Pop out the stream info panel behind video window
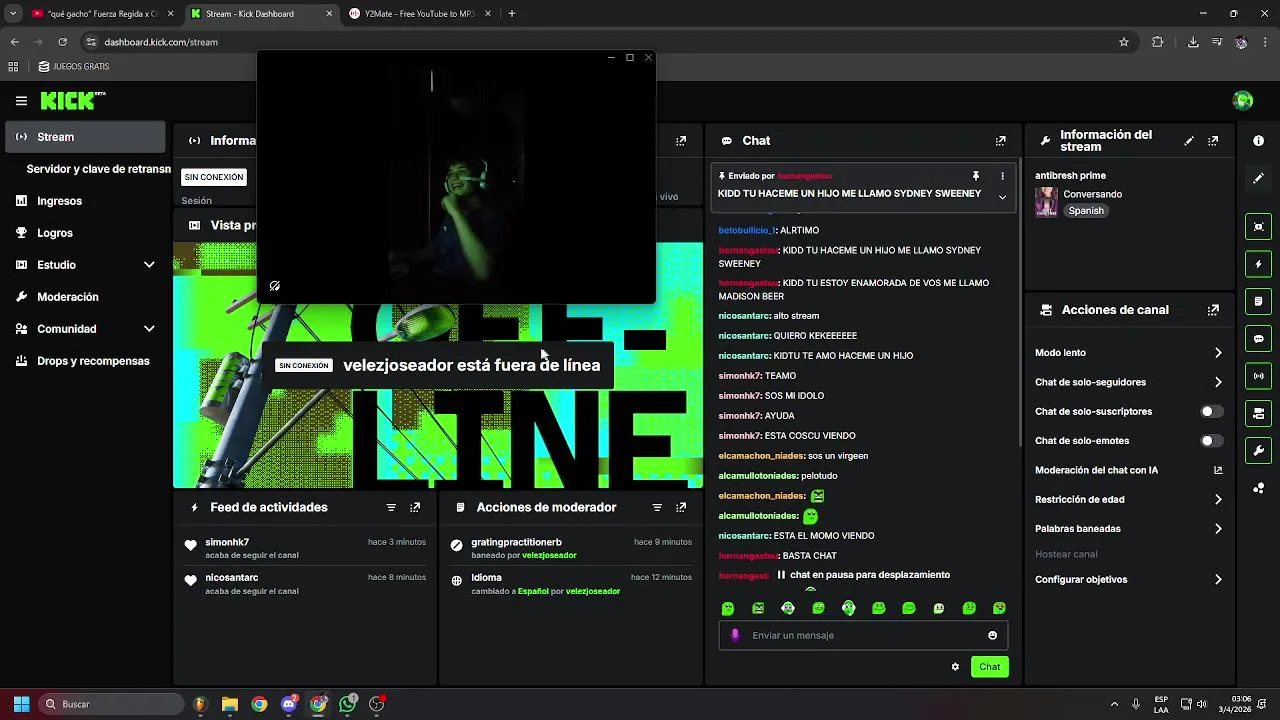1280x720 pixels. pos(681,141)
